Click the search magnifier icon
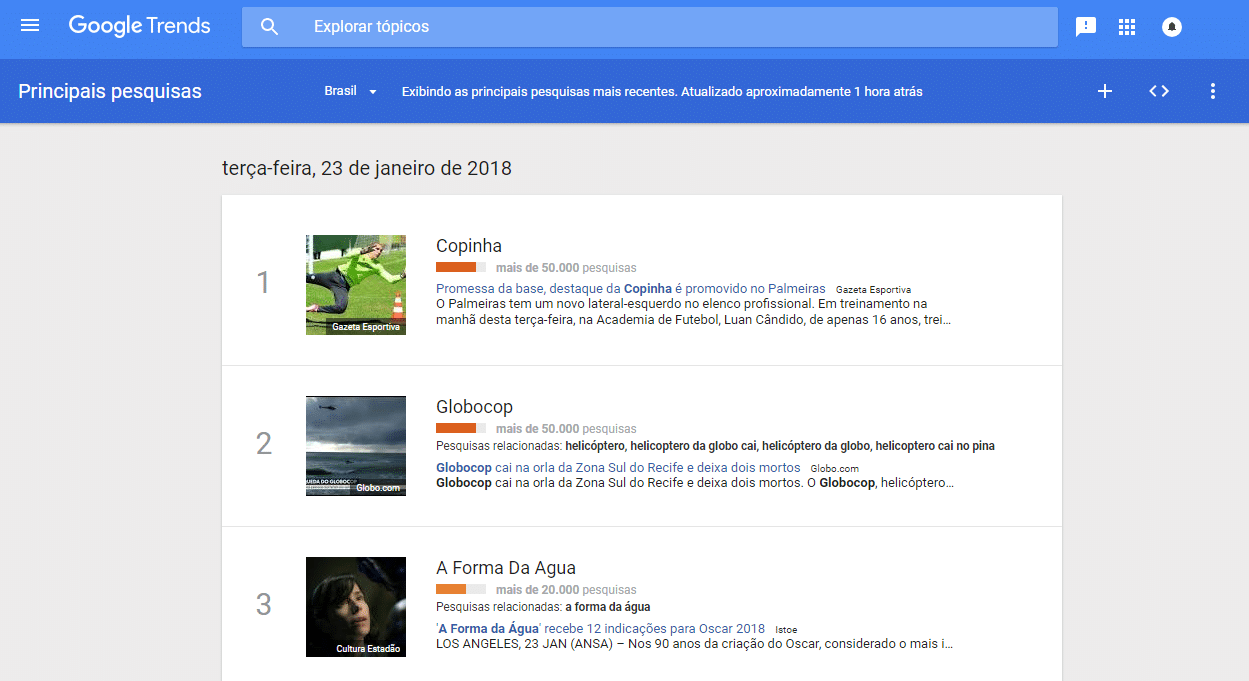Viewport: 1249px width, 681px height. tap(269, 27)
